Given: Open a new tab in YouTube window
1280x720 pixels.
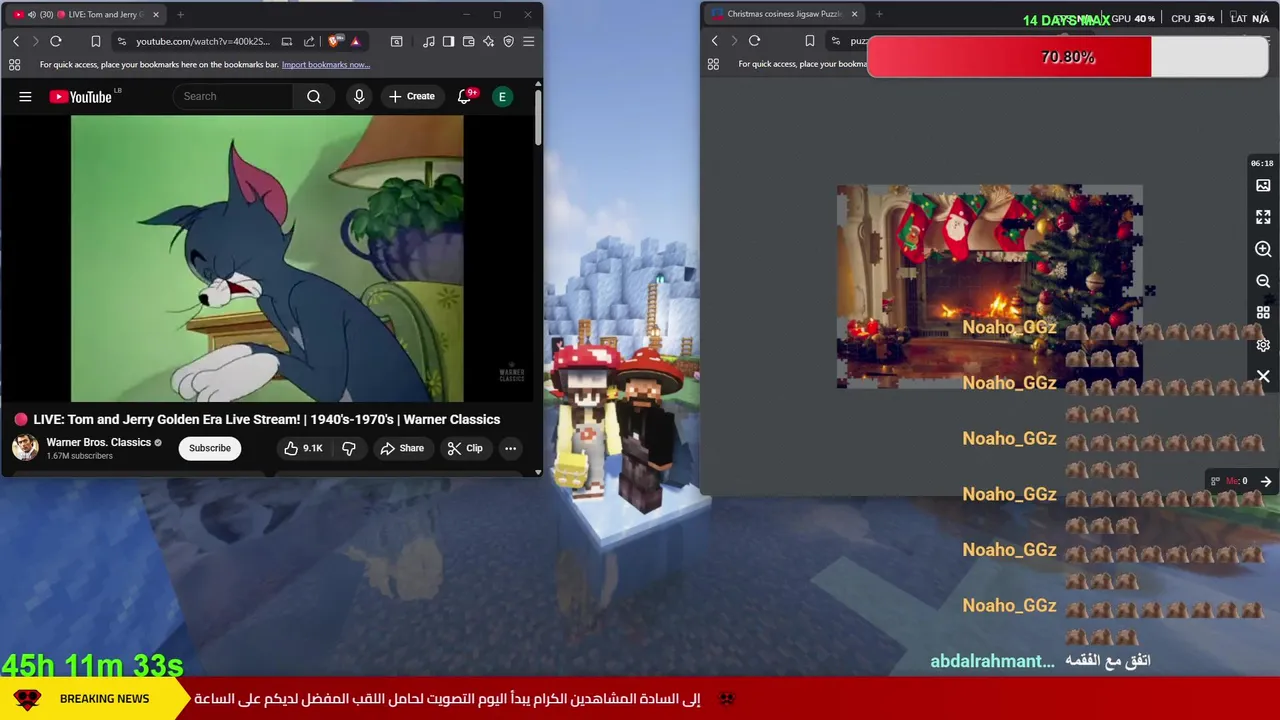Looking at the screenshot, I should pos(180,15).
